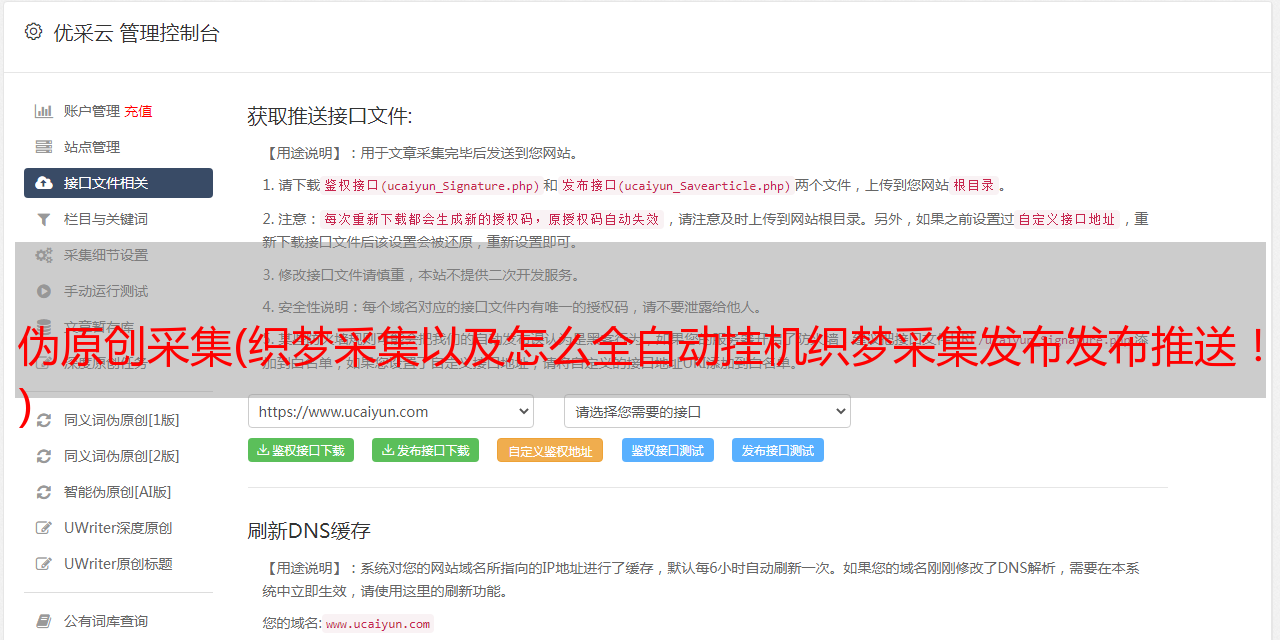
Task: Click the green 发布接口下载 button
Action: pos(426,450)
